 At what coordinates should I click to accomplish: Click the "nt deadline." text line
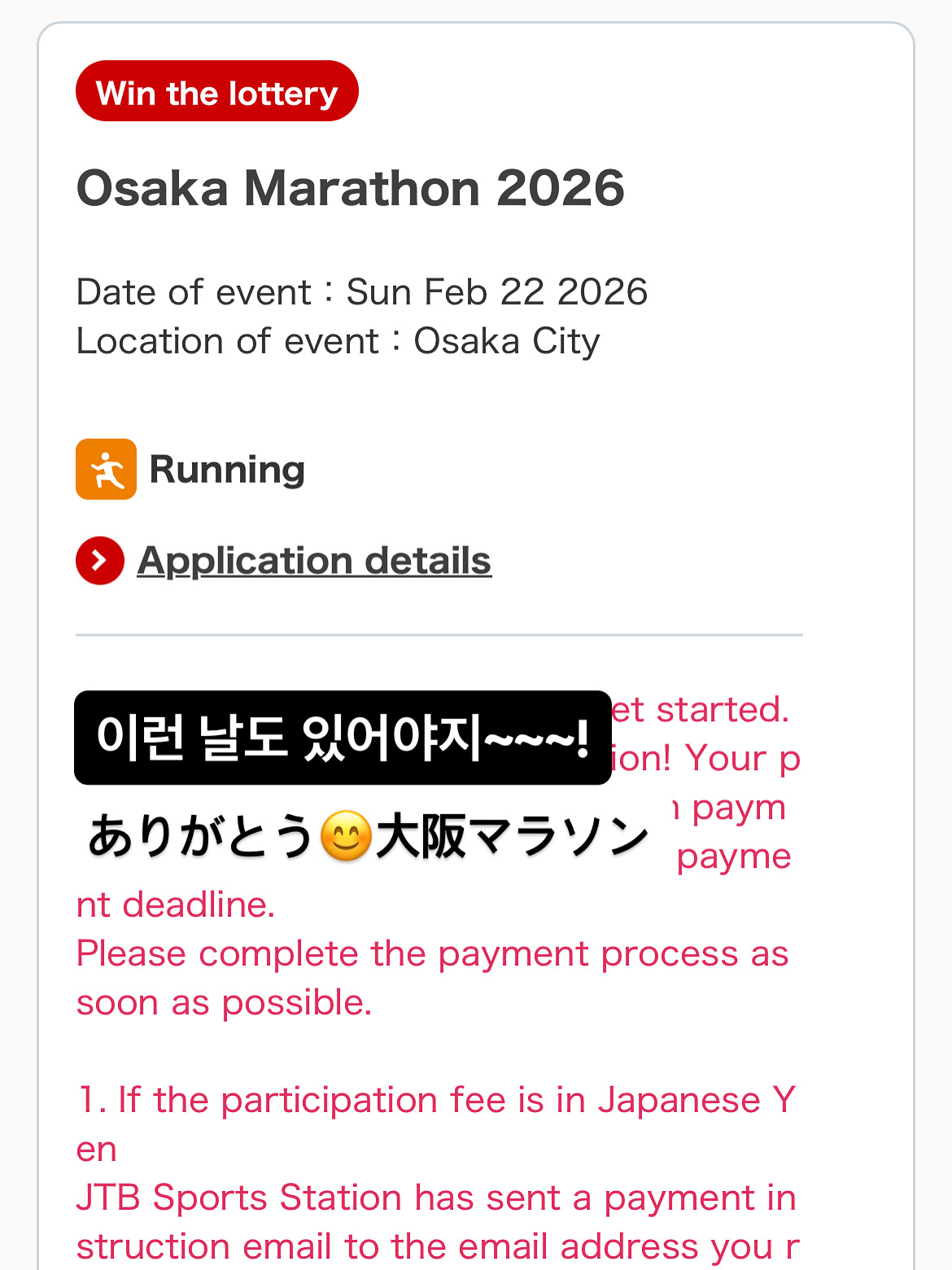coord(176,904)
